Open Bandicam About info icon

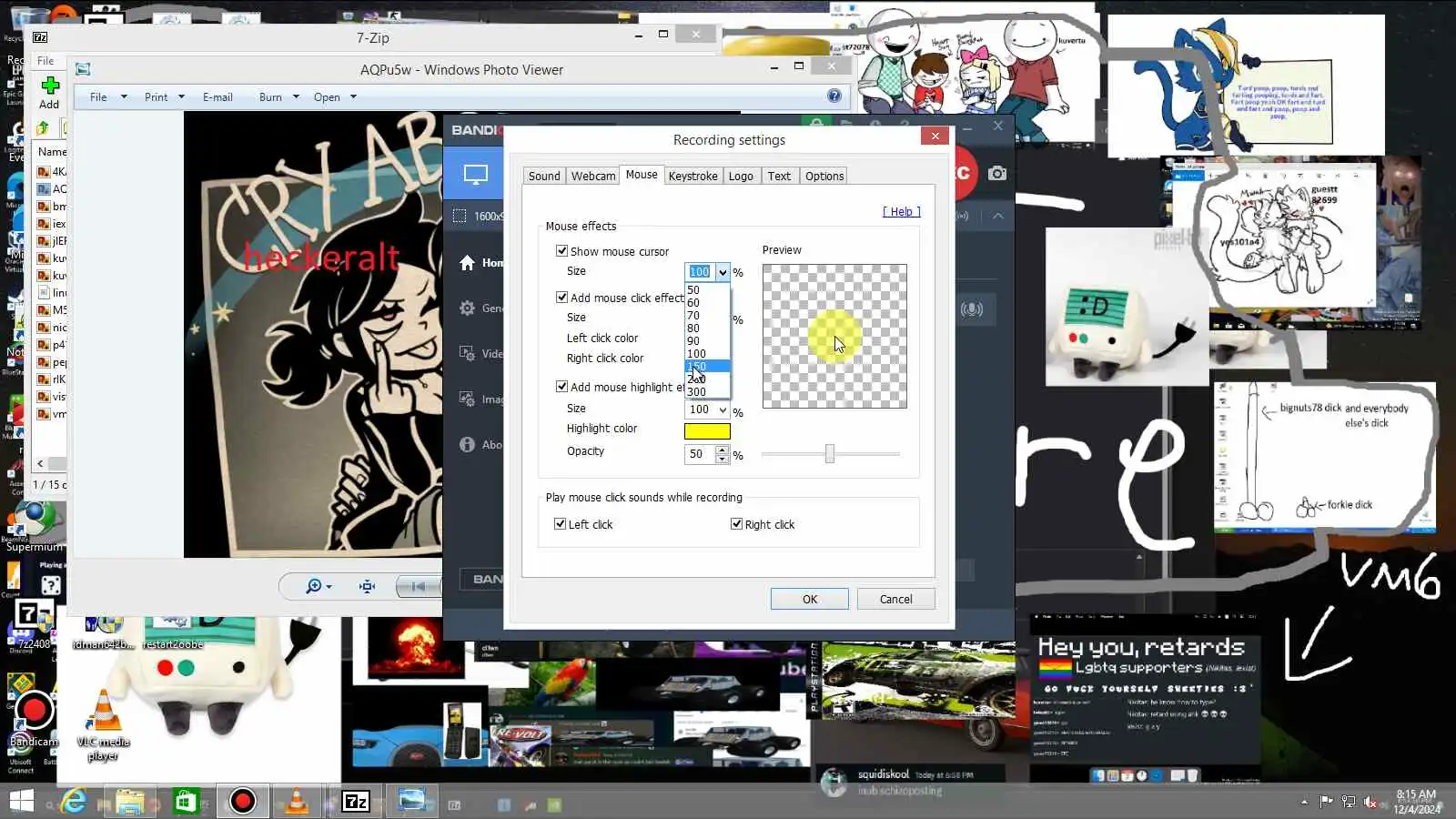(x=467, y=445)
